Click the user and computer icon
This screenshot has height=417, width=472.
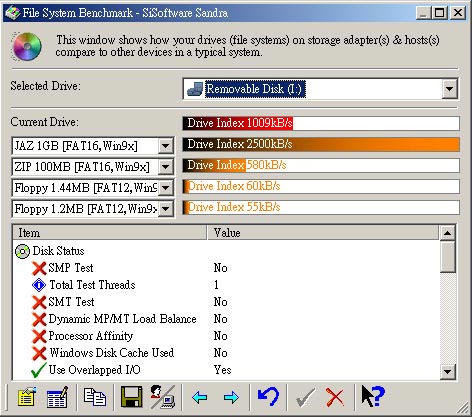click(x=163, y=396)
